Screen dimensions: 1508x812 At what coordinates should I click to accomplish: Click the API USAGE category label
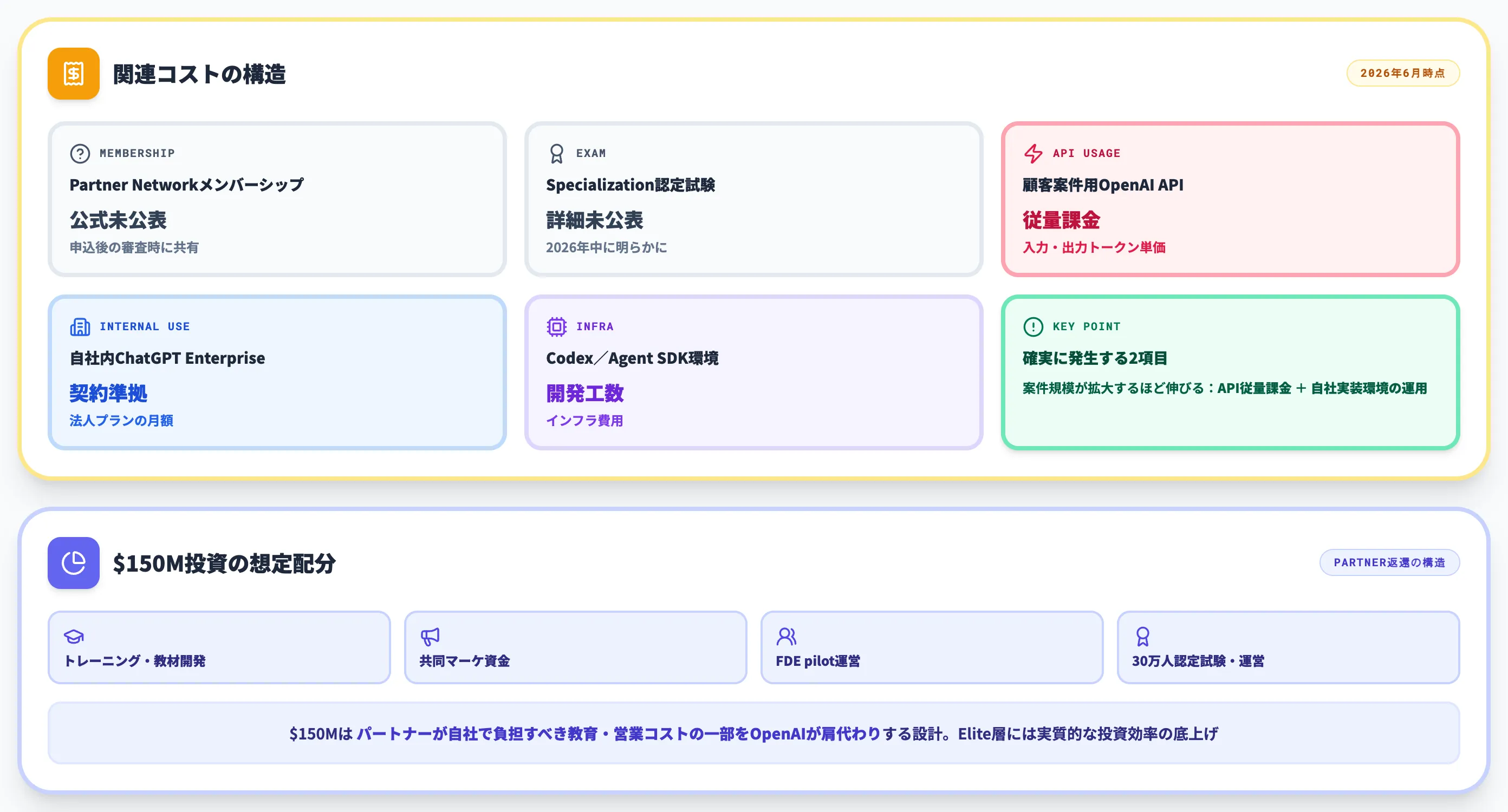point(1087,153)
